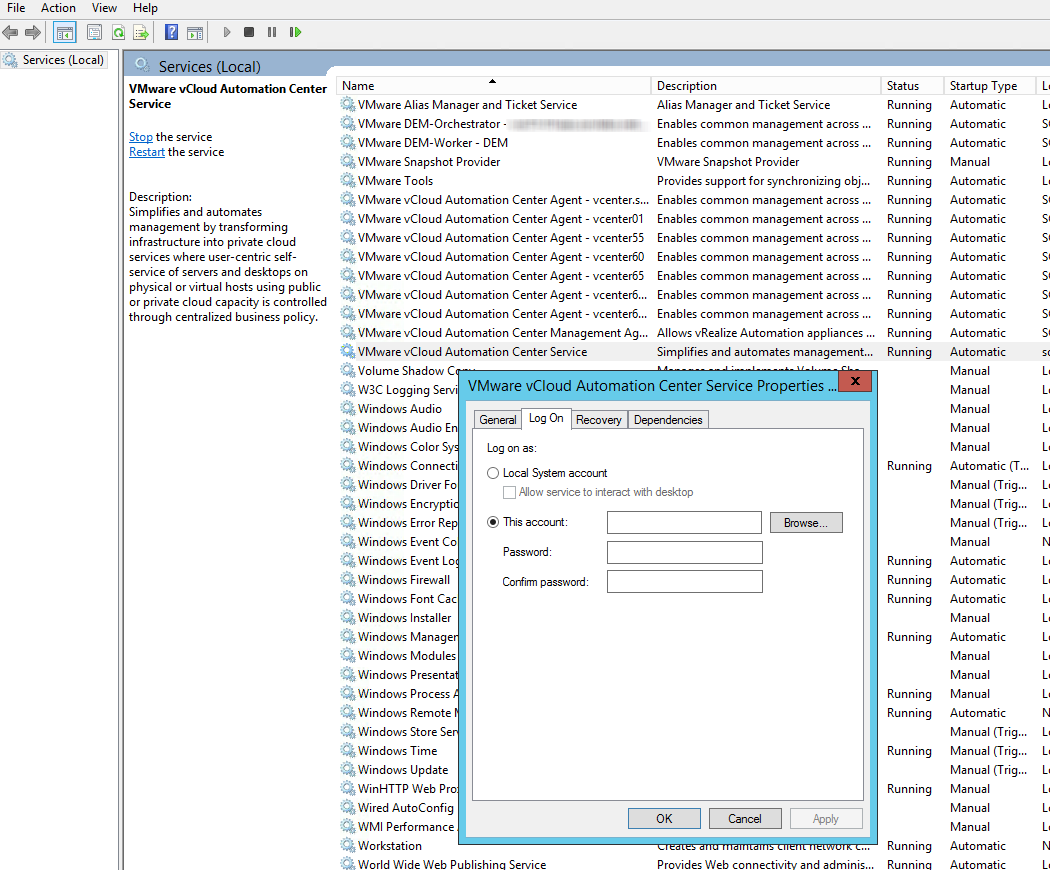This screenshot has height=870, width=1050.
Task: Switch to the General tab
Action: point(498,420)
